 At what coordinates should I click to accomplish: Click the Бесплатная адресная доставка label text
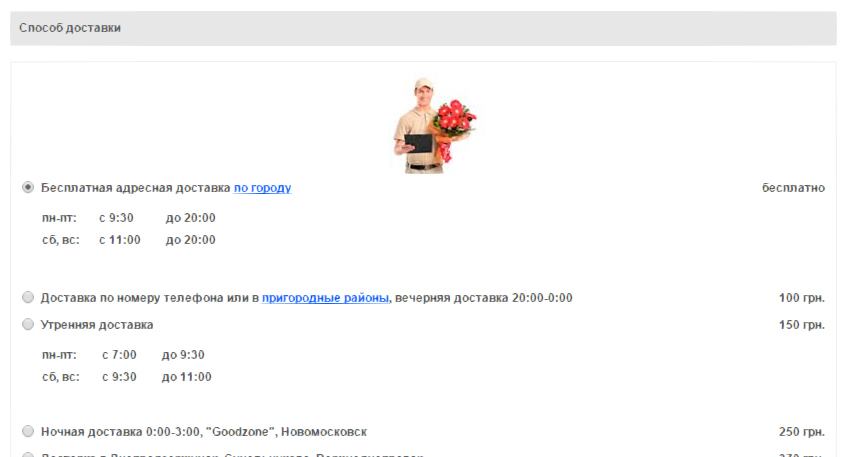point(136,188)
